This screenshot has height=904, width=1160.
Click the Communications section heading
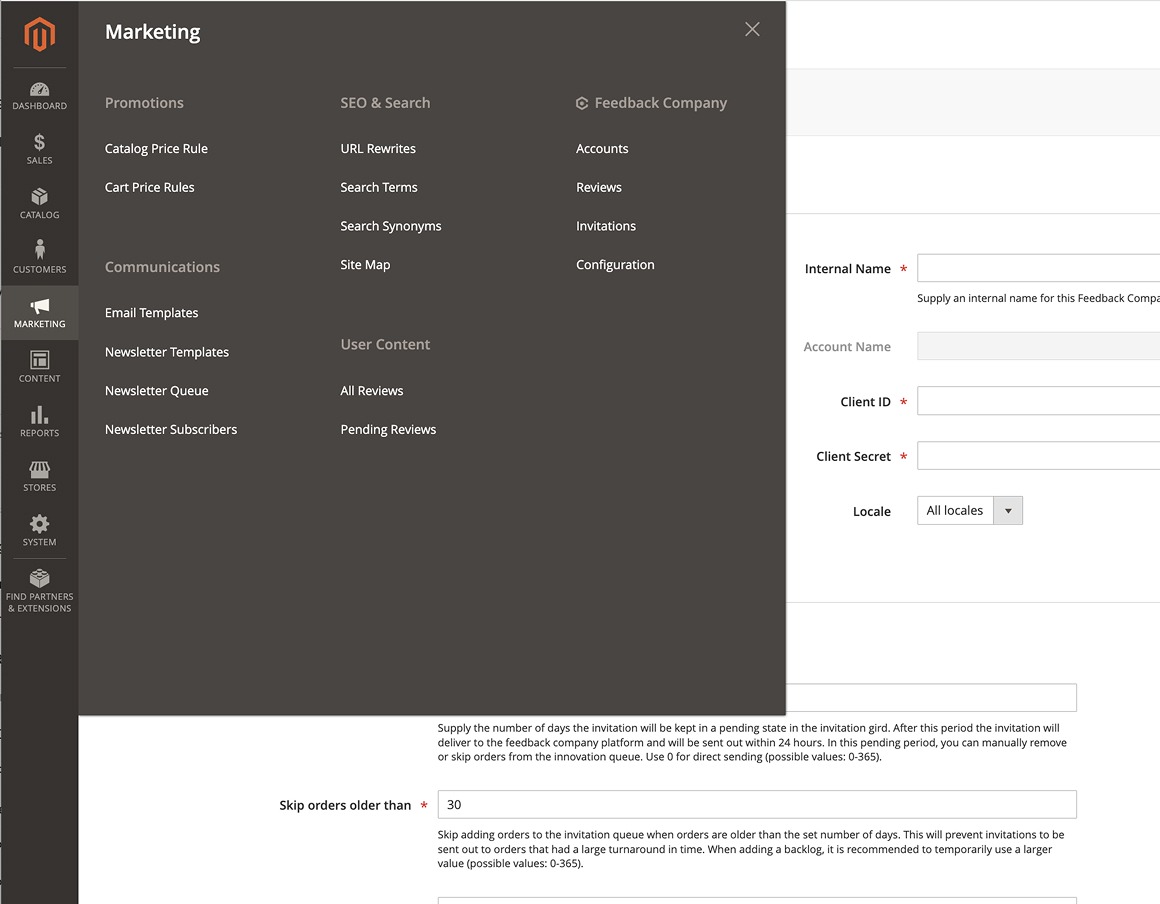pyautogui.click(x=162, y=267)
